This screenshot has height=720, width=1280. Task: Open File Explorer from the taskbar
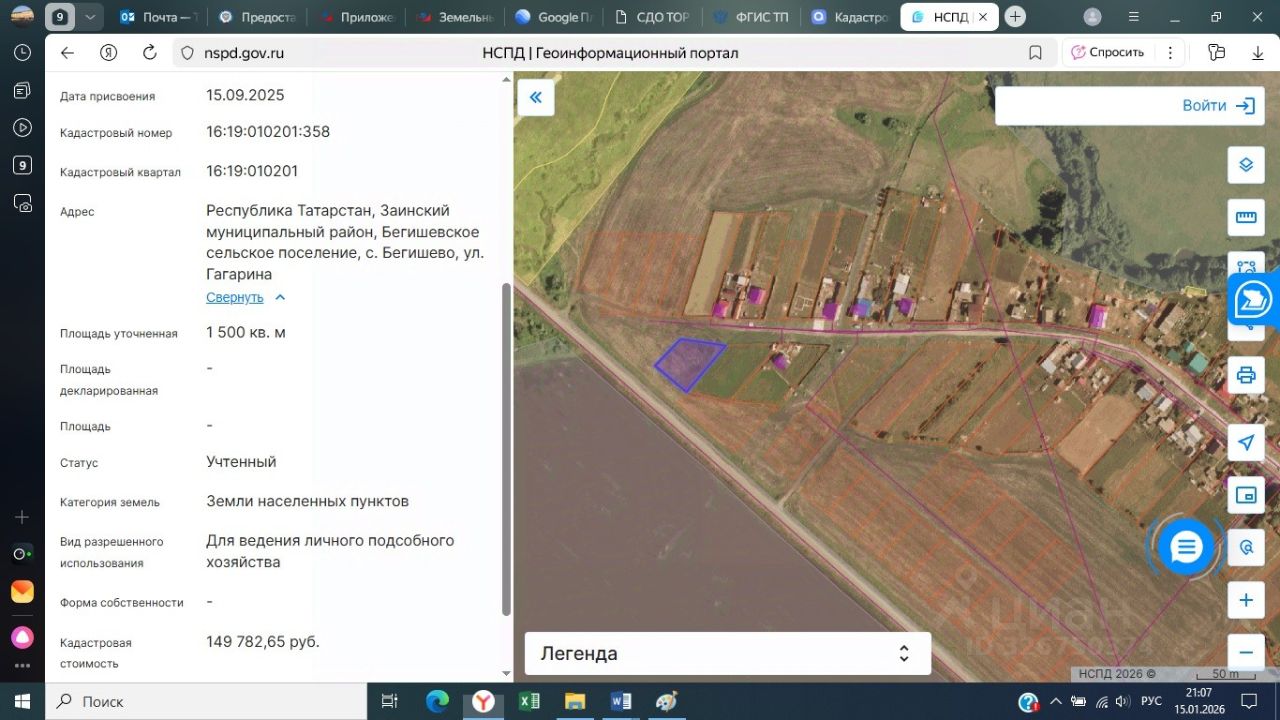tap(574, 701)
